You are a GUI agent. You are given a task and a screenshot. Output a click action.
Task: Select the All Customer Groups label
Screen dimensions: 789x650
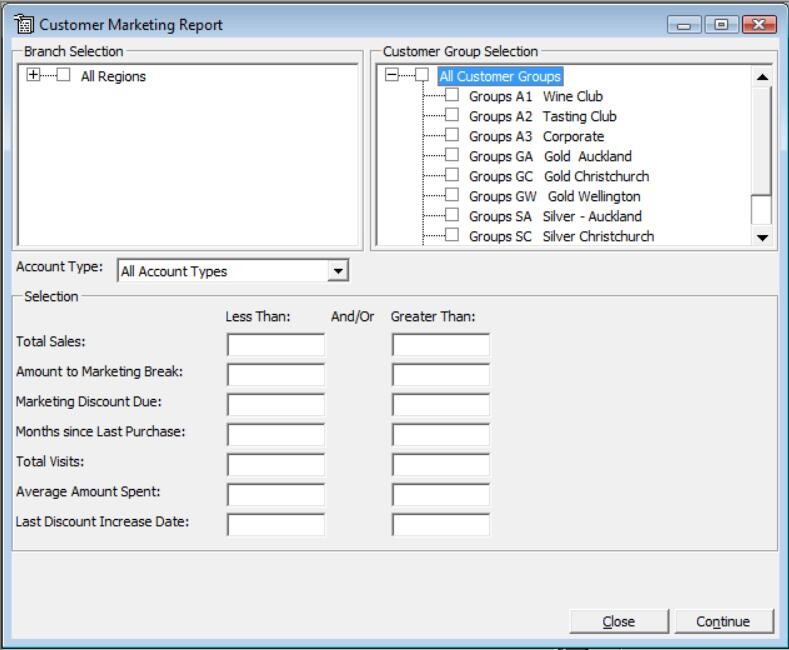[x=500, y=76]
